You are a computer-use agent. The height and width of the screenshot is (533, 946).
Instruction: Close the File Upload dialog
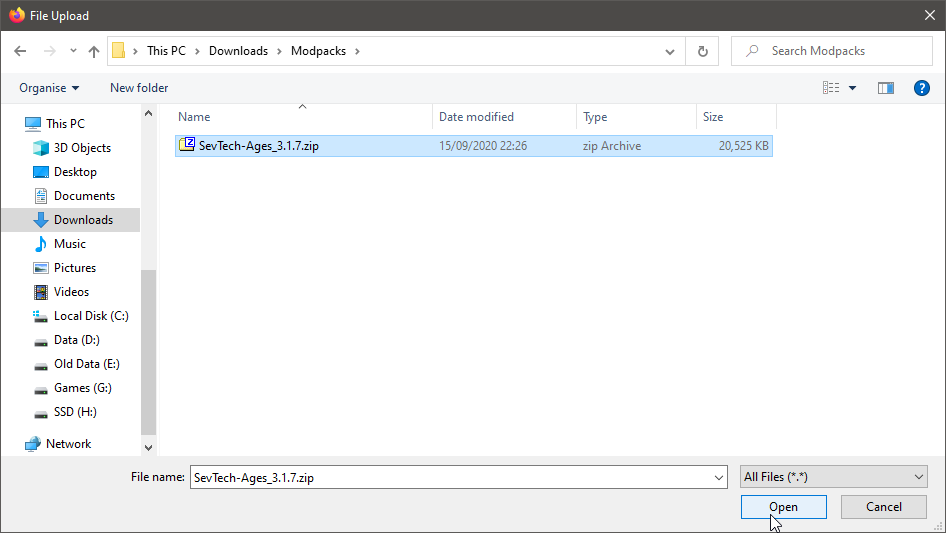click(x=930, y=15)
